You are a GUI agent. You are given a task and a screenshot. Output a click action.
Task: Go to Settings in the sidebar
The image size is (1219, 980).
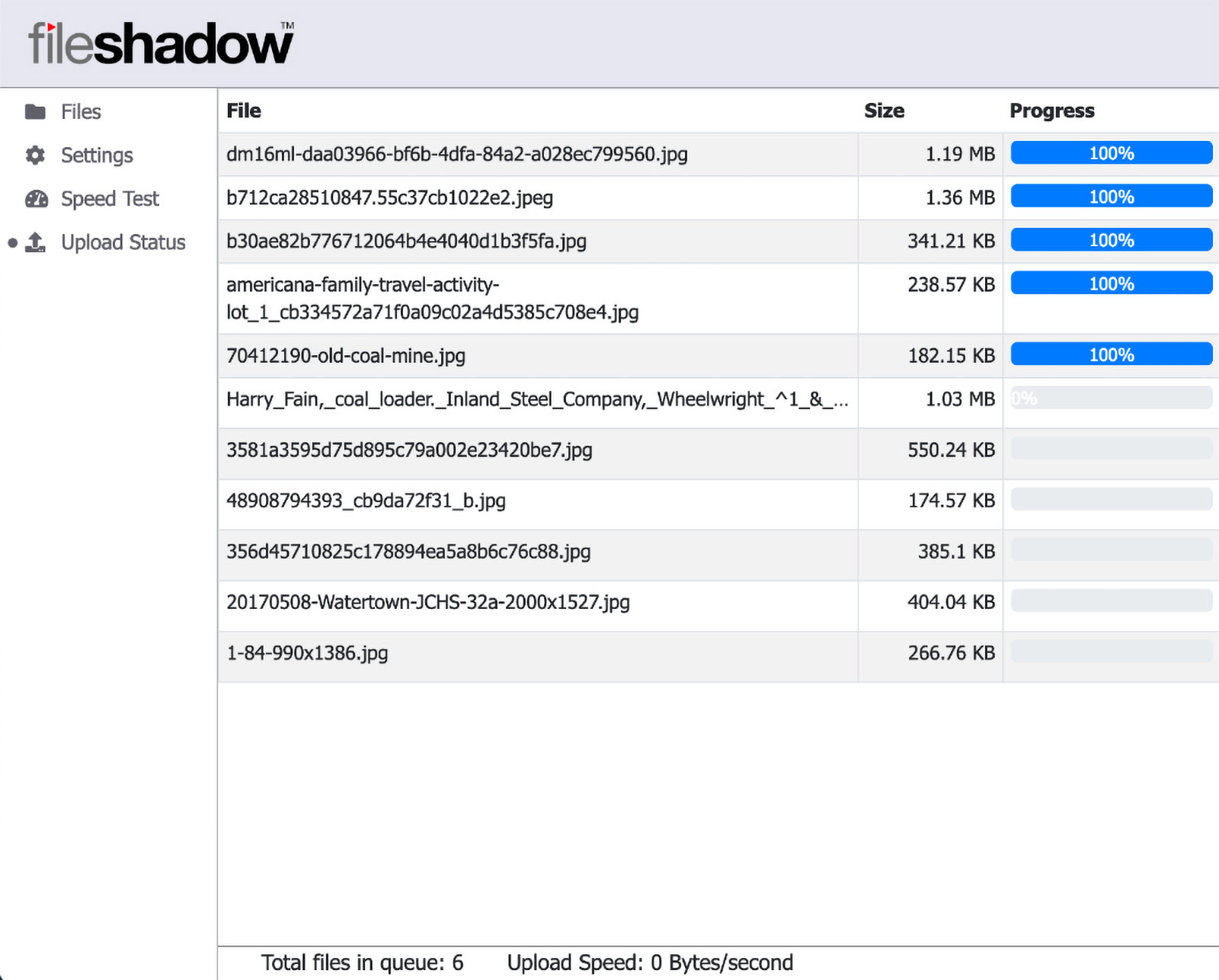(x=97, y=155)
